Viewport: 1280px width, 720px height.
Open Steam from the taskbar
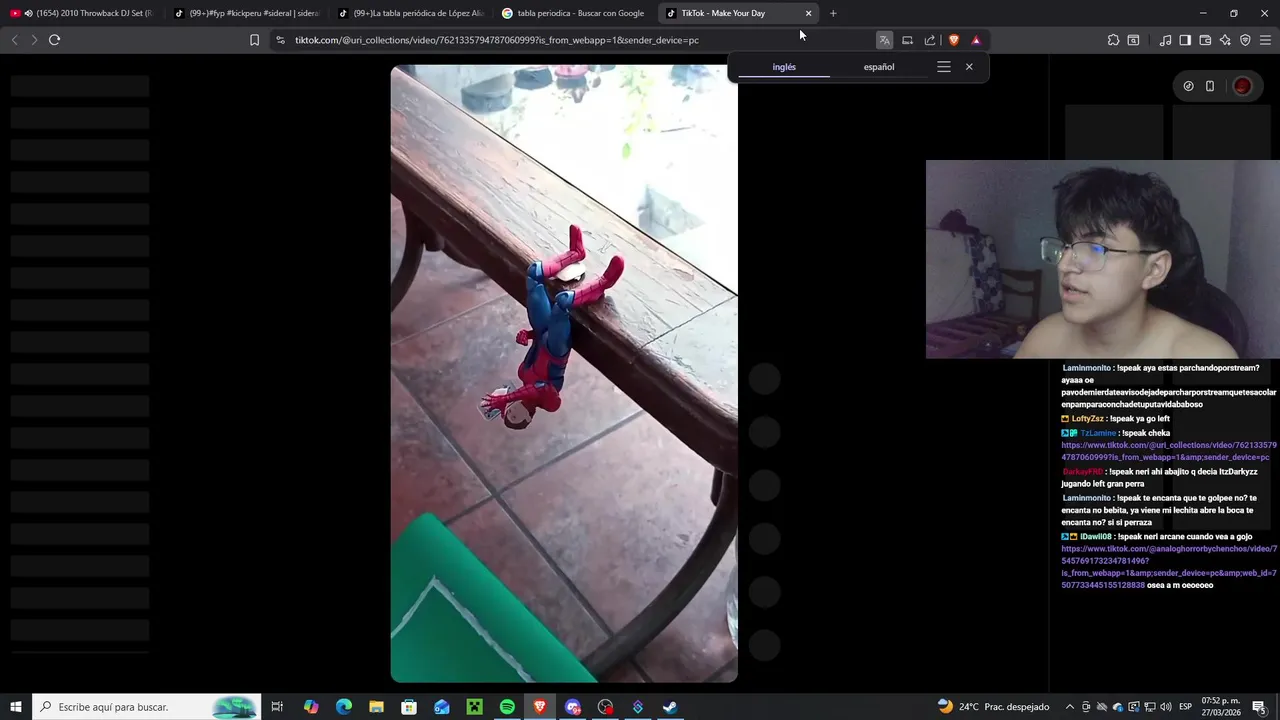pos(670,707)
